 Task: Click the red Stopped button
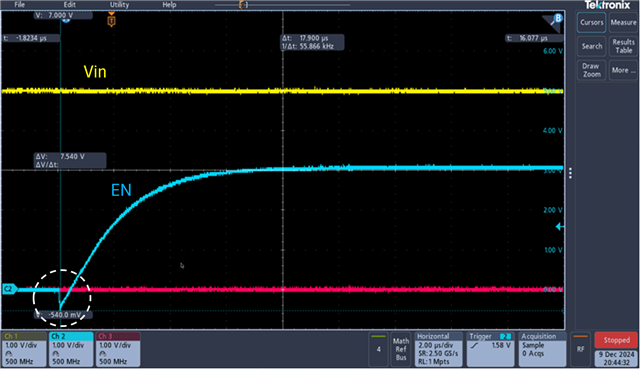pyautogui.click(x=616, y=340)
